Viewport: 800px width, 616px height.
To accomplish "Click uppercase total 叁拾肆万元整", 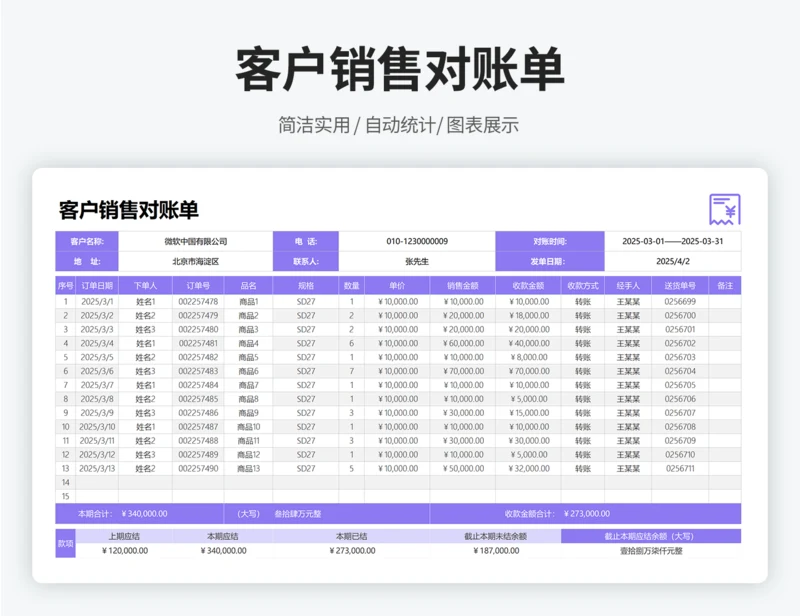I will tap(298, 514).
